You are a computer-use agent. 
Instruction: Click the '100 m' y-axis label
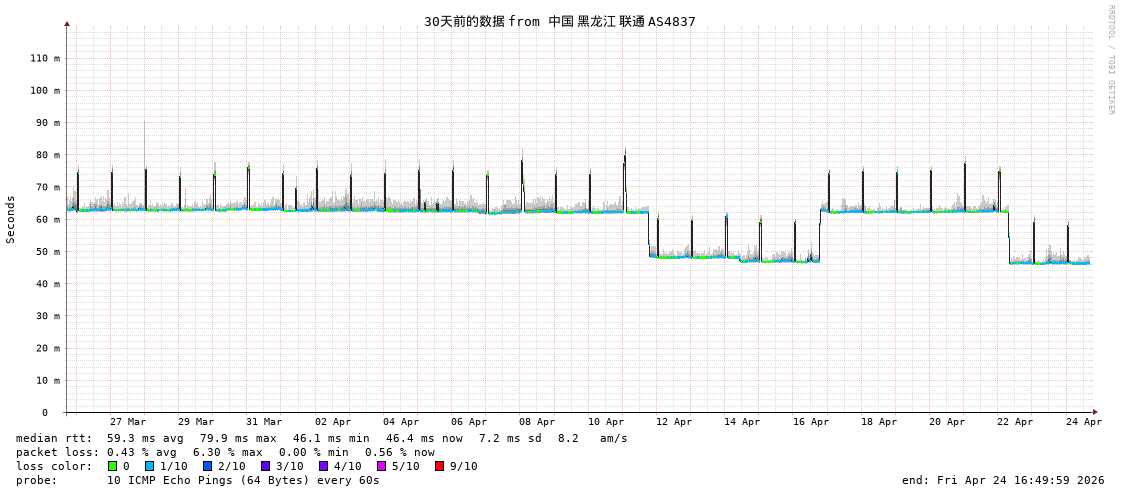[45, 90]
